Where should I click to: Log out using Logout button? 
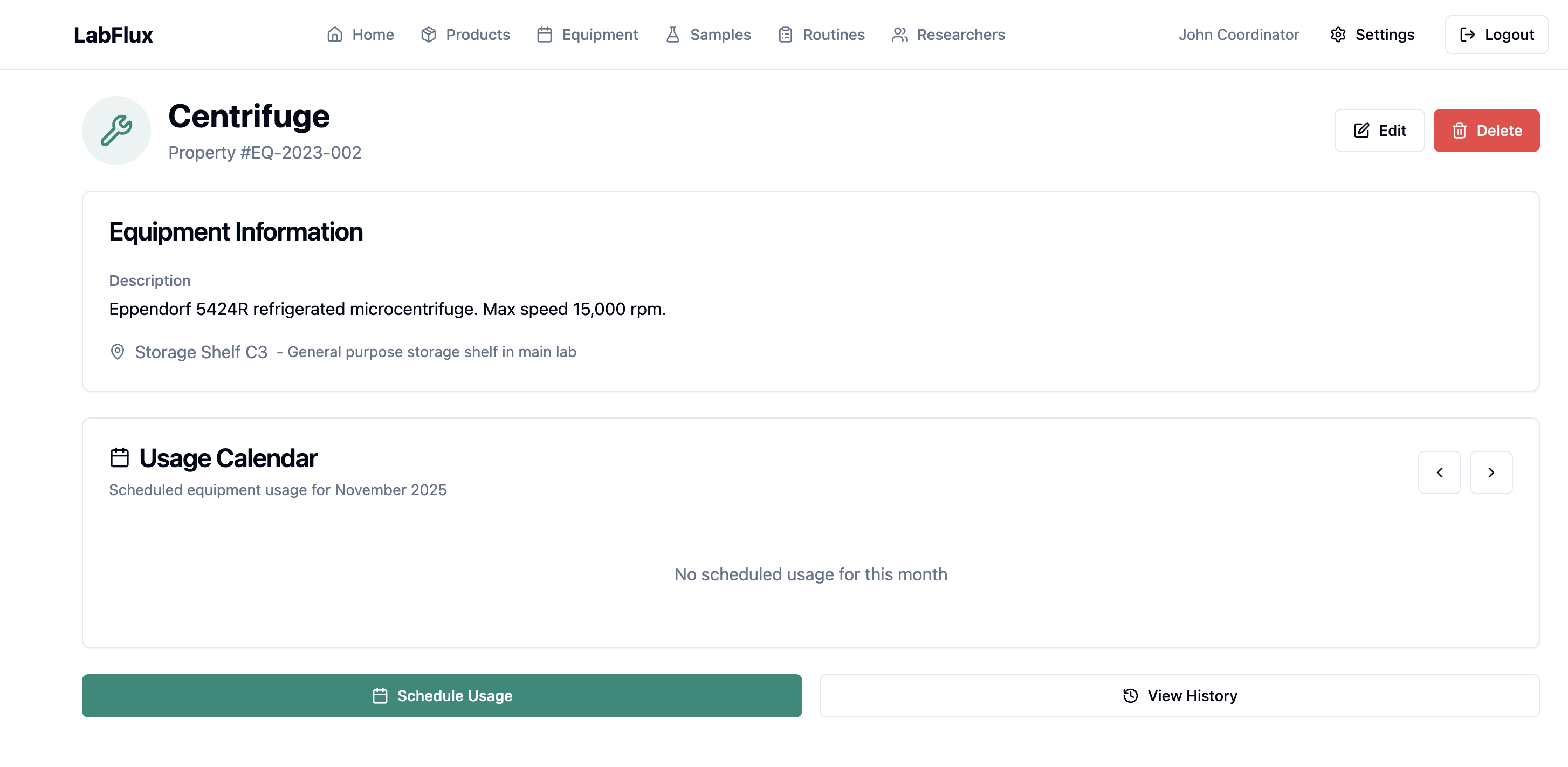tap(1496, 35)
